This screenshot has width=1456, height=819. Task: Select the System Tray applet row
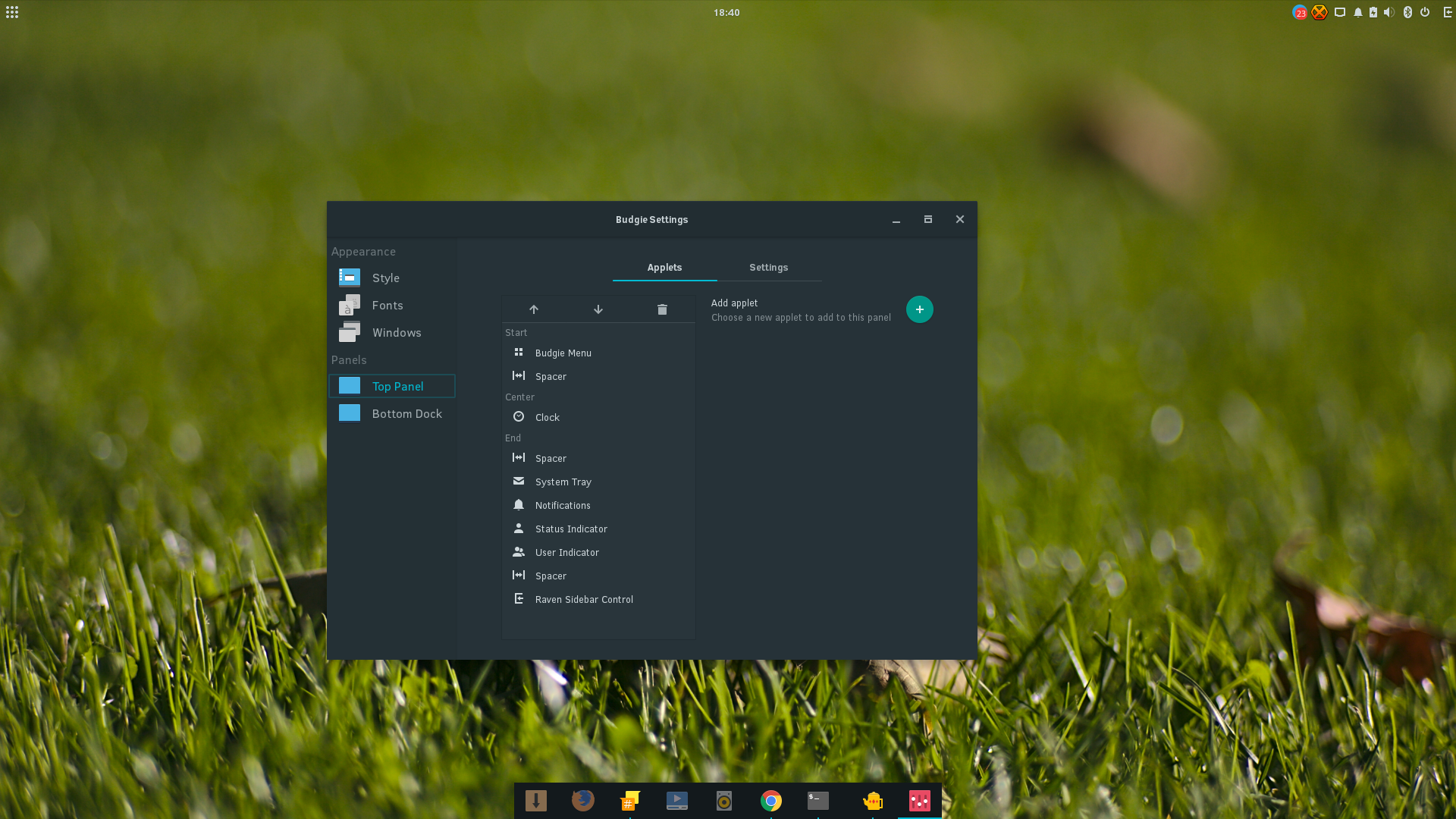click(598, 482)
